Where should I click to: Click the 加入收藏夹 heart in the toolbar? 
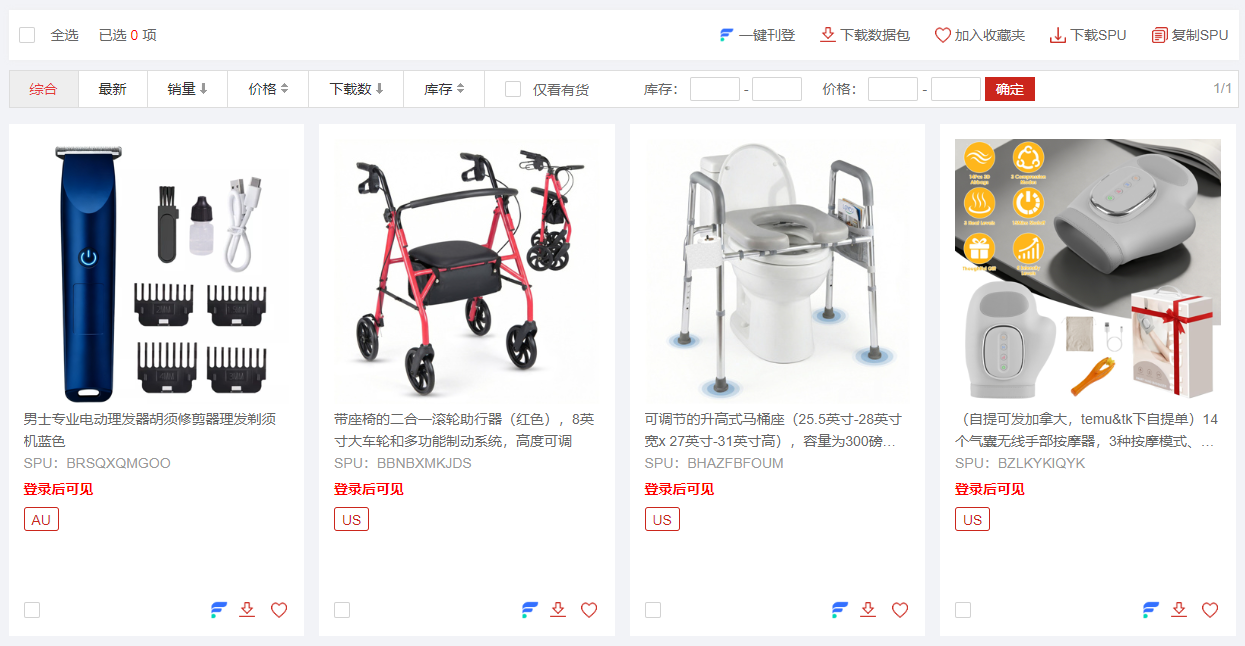942,35
